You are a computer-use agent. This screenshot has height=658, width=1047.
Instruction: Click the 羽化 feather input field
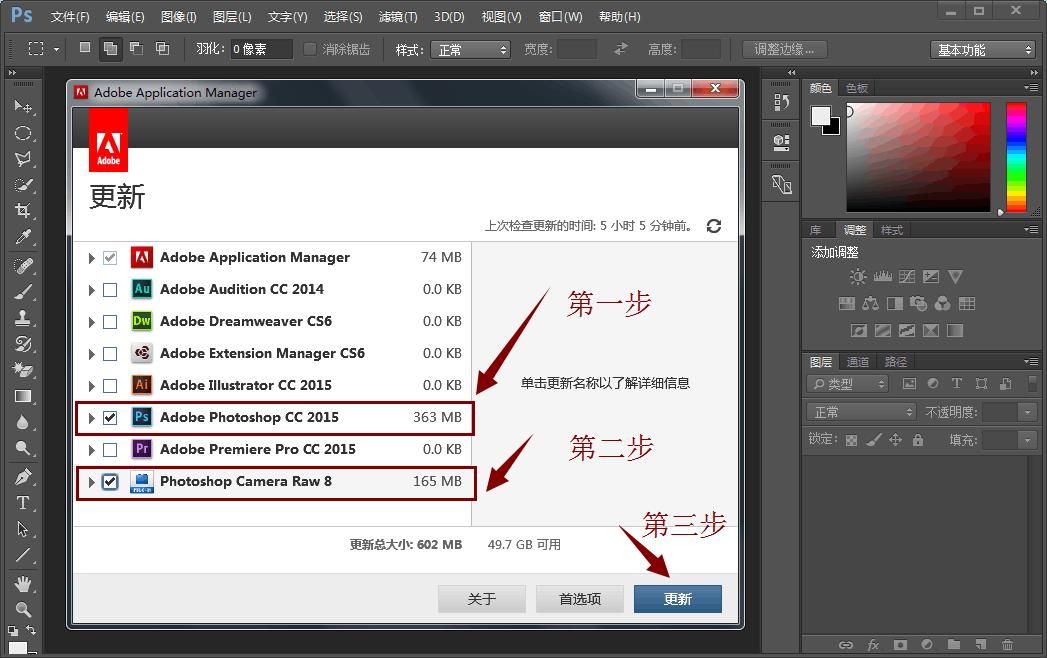click(261, 49)
